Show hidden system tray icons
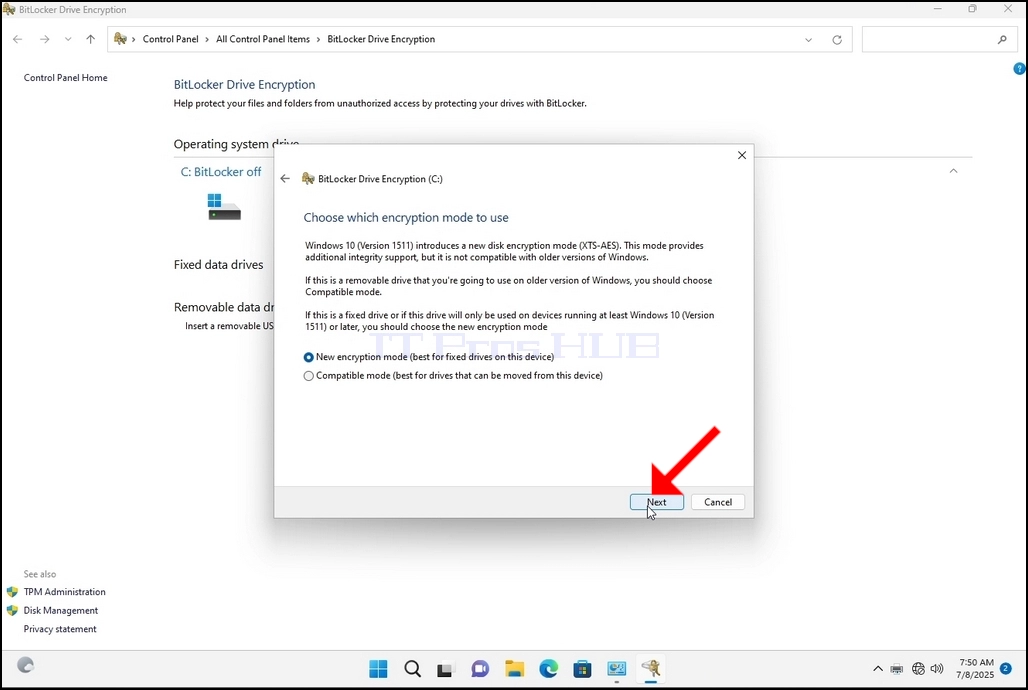1028x690 pixels. pos(878,669)
